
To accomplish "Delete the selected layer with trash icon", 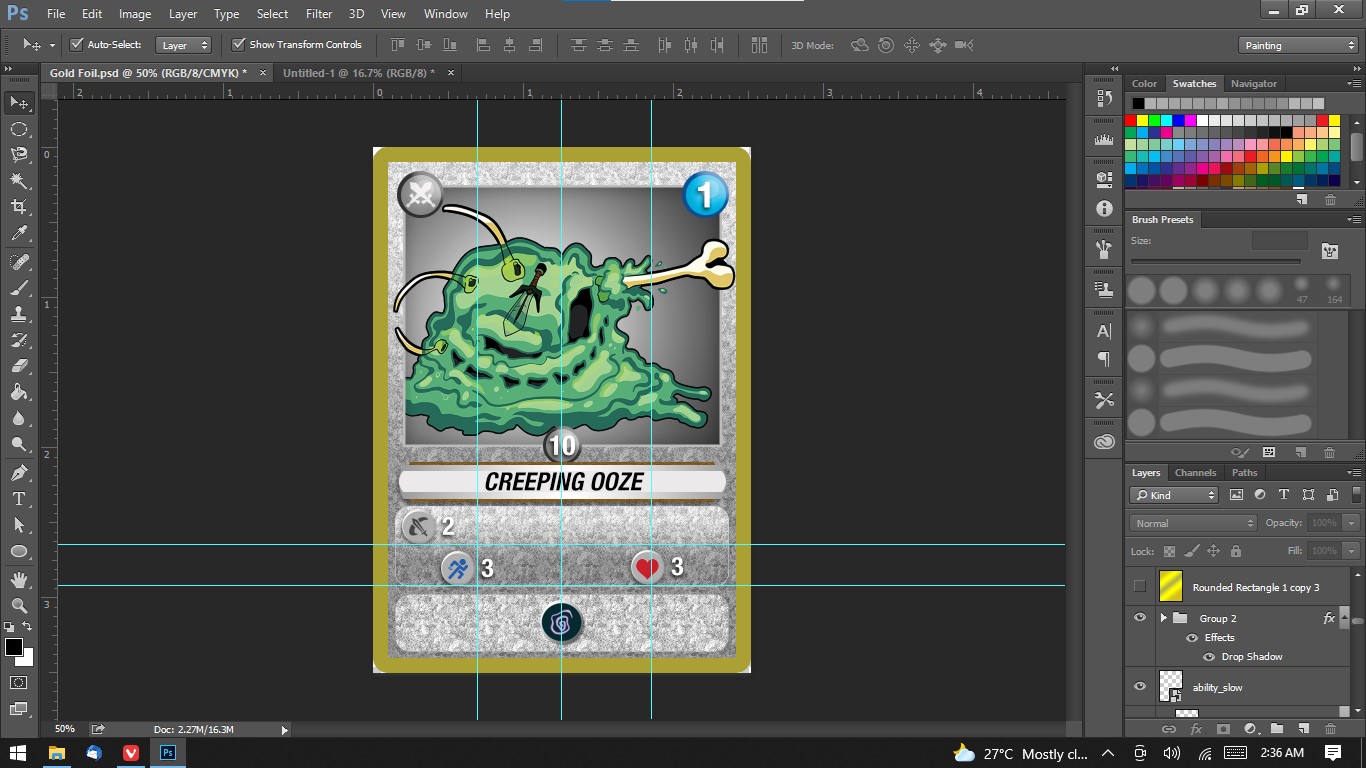I will (1330, 729).
